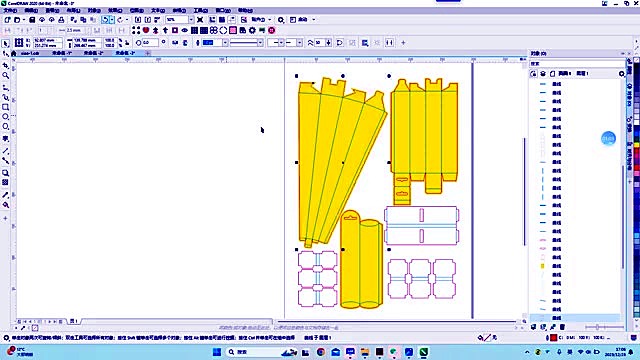This screenshot has height=360, width=640.
Task: Select the Transparency tool
Action: click(5, 182)
